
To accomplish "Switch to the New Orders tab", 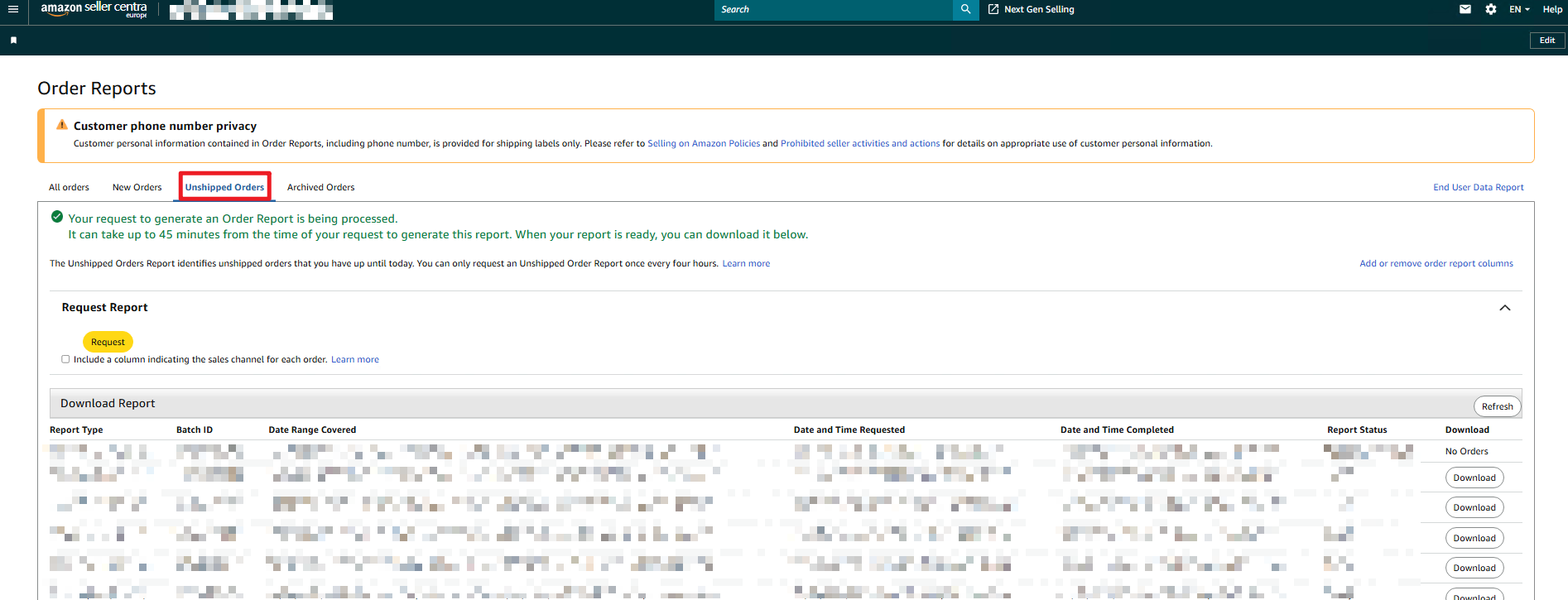I will pyautogui.click(x=137, y=187).
